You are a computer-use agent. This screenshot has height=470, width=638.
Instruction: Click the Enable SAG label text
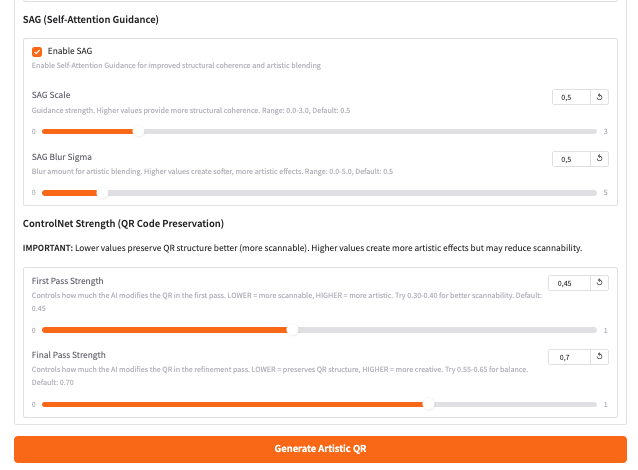(70, 51)
